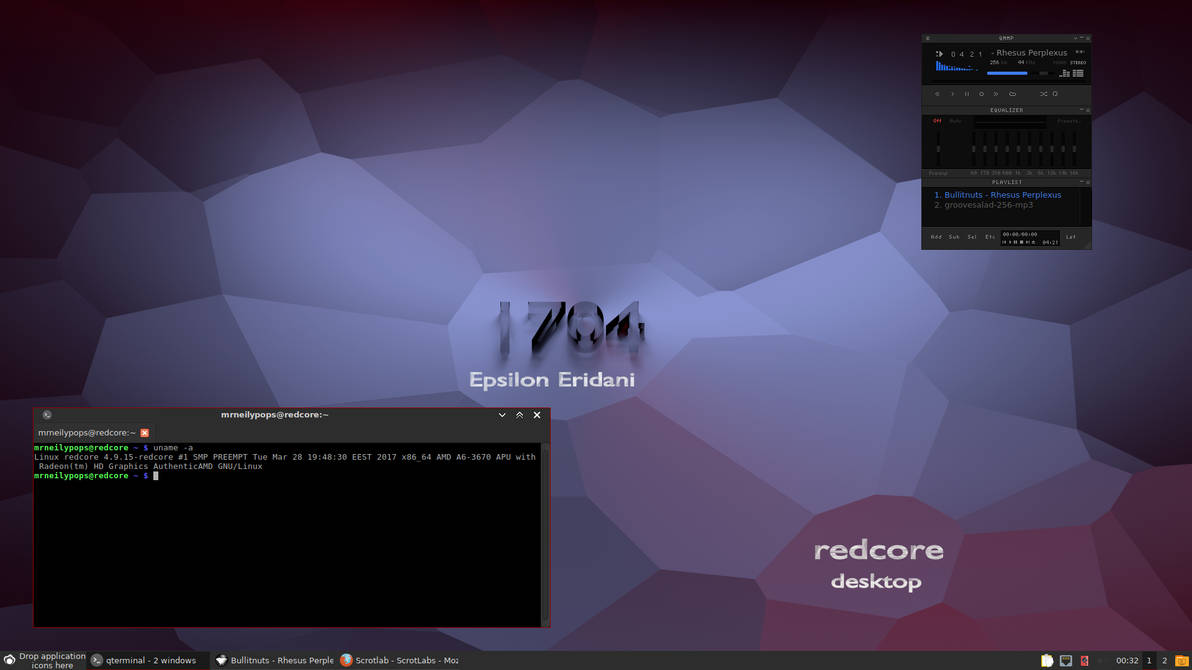Image resolution: width=1192 pixels, height=670 pixels.
Task: Open the Qmmp main menu icon in title bar
Action: pos(927,38)
